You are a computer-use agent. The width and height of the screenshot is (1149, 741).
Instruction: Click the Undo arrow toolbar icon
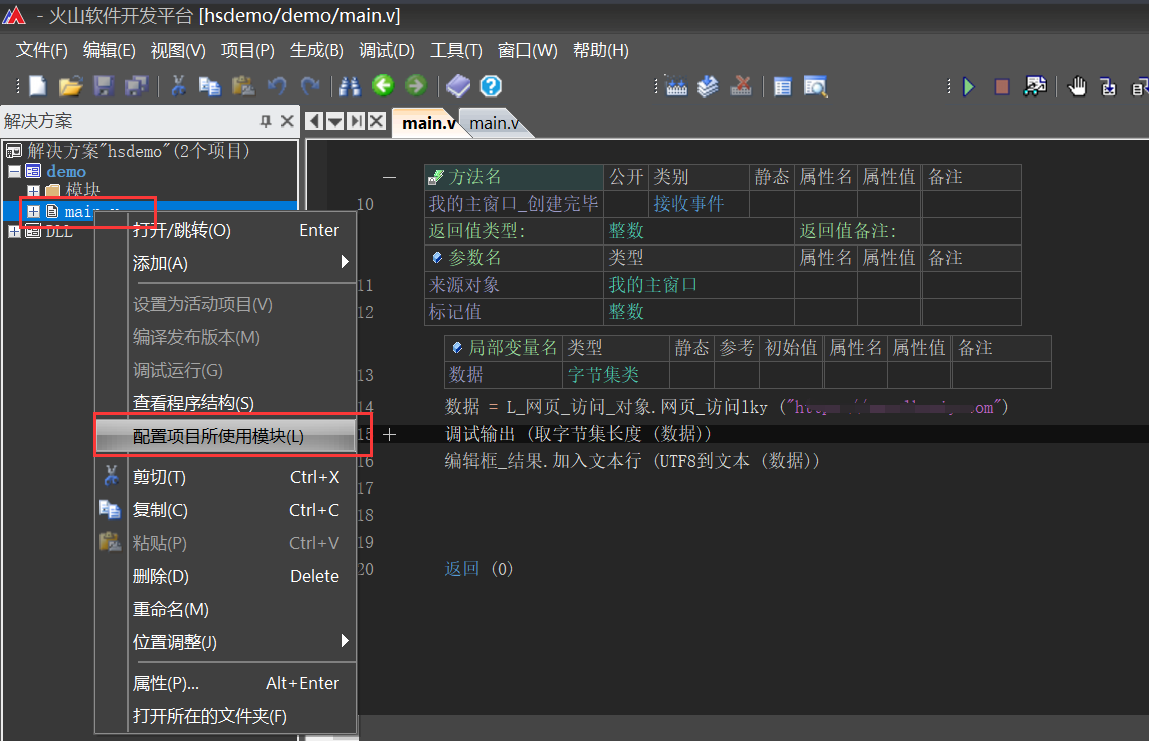pyautogui.click(x=276, y=86)
